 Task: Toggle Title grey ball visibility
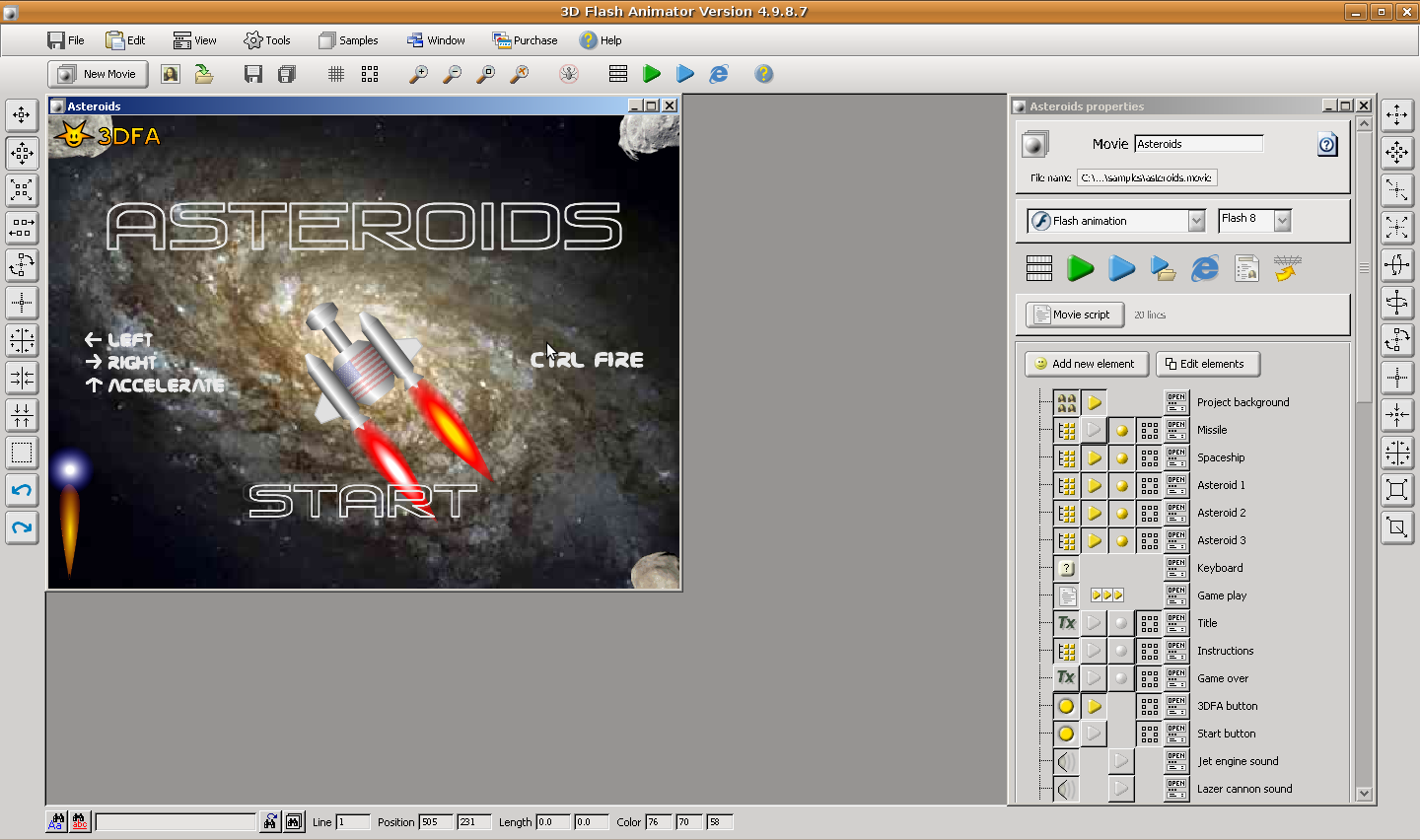pyautogui.click(x=1121, y=623)
